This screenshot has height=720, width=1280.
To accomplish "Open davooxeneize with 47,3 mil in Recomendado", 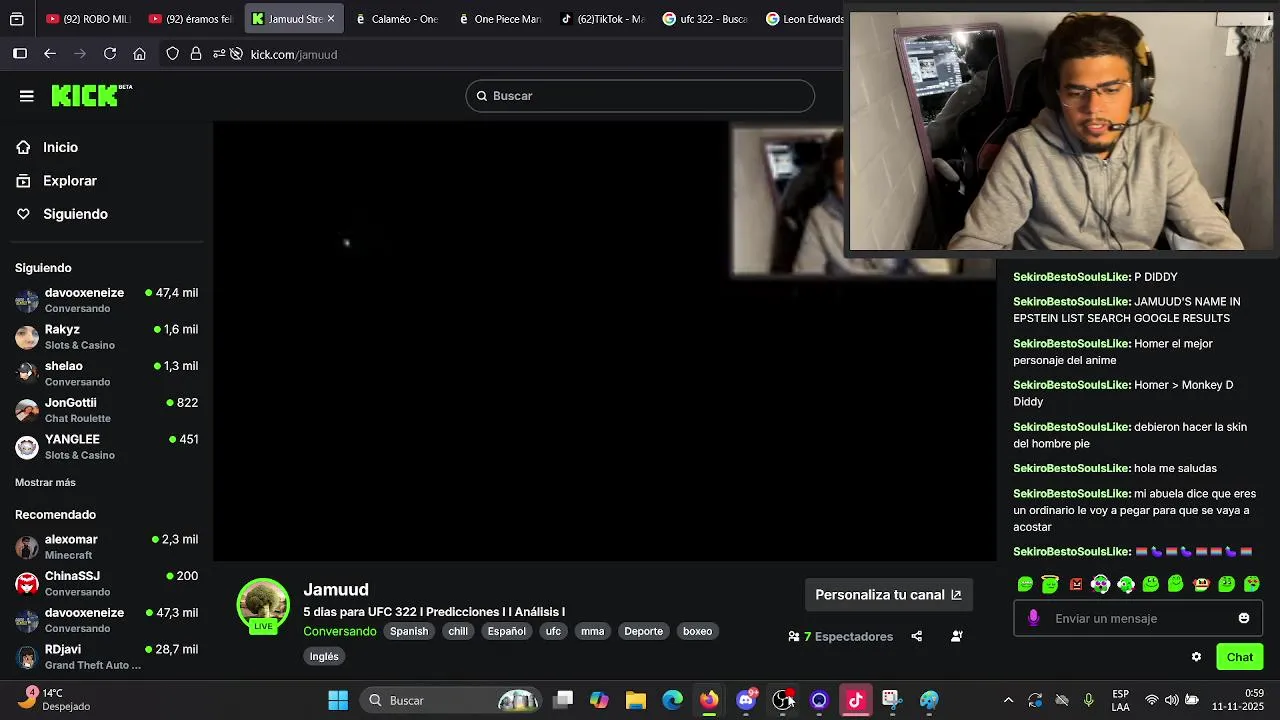I will (106, 620).
